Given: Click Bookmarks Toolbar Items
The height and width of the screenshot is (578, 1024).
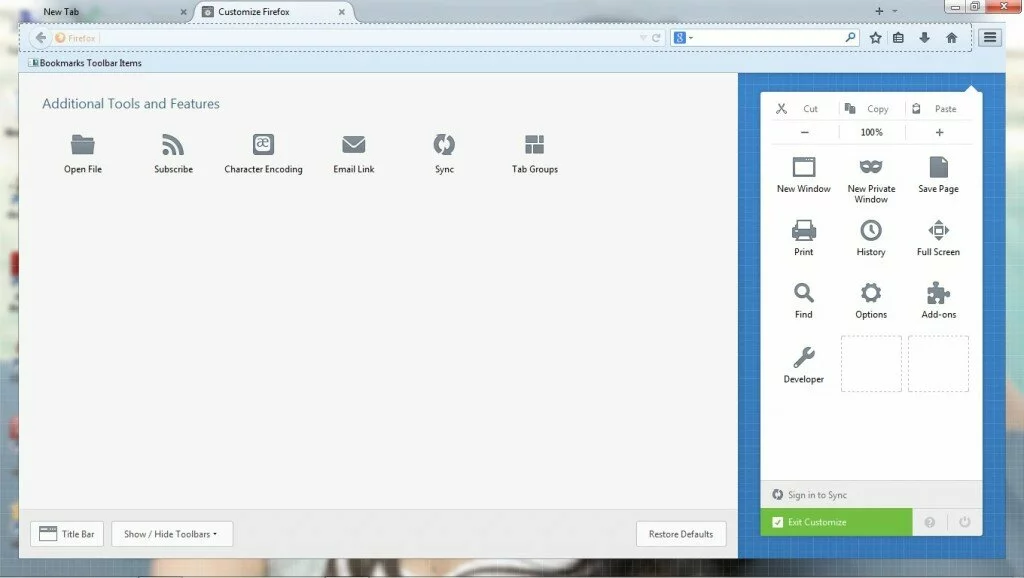Looking at the screenshot, I should [85, 63].
